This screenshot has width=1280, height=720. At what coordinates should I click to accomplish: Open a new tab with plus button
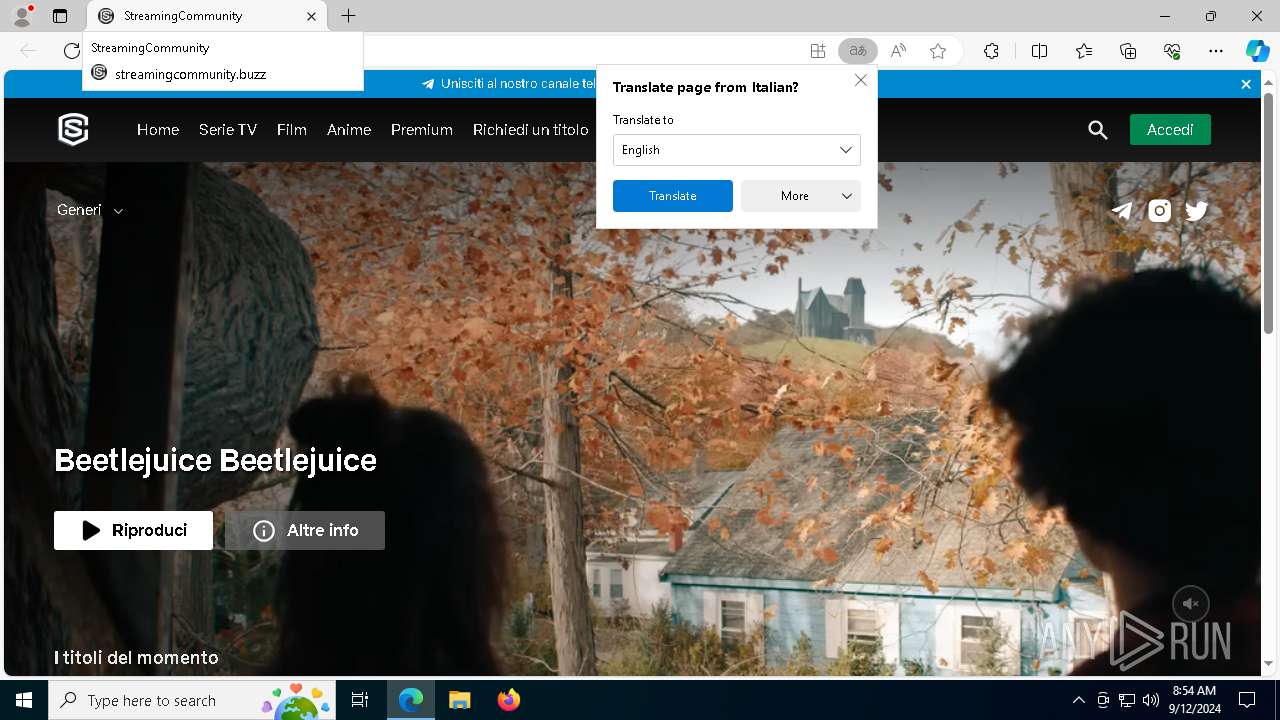(348, 16)
